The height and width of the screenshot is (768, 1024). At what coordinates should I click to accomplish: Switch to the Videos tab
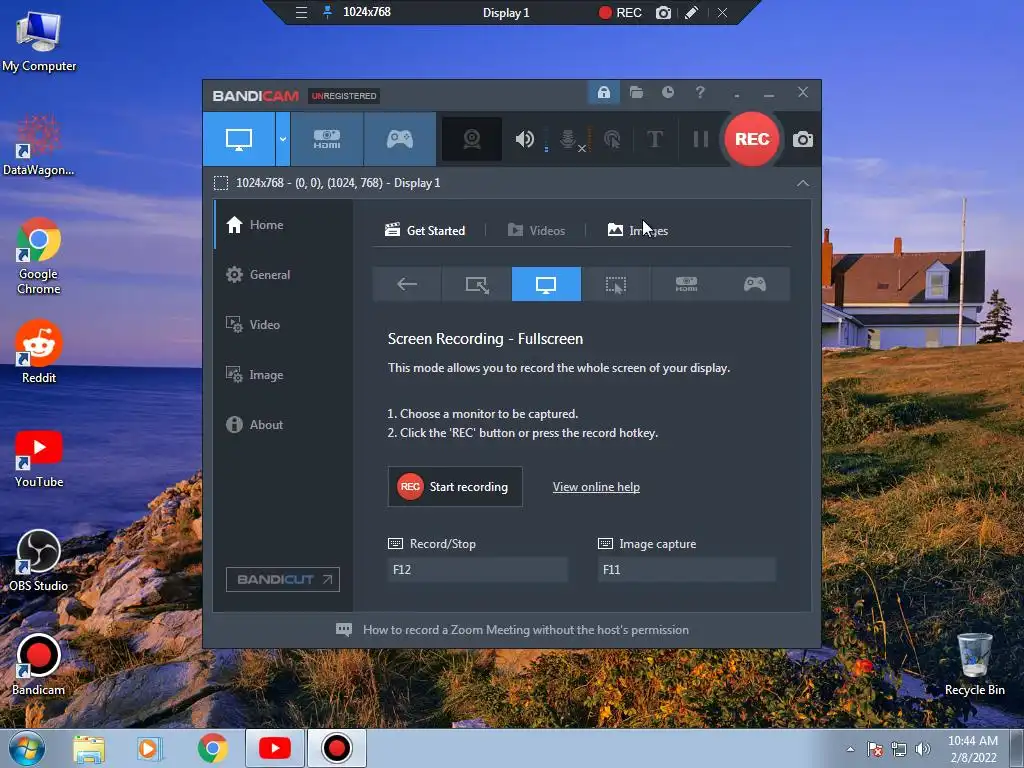(536, 231)
